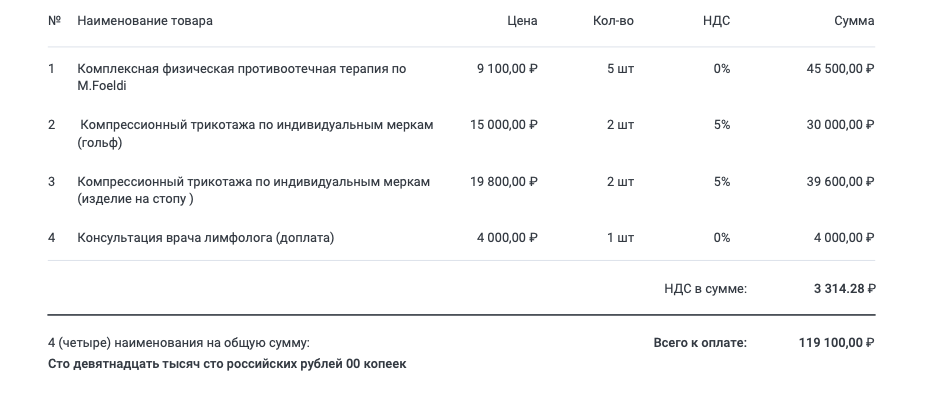Screen dimensions: 928x402
Task: Click the total amount 119 100,00 ₽
Action: (836, 343)
